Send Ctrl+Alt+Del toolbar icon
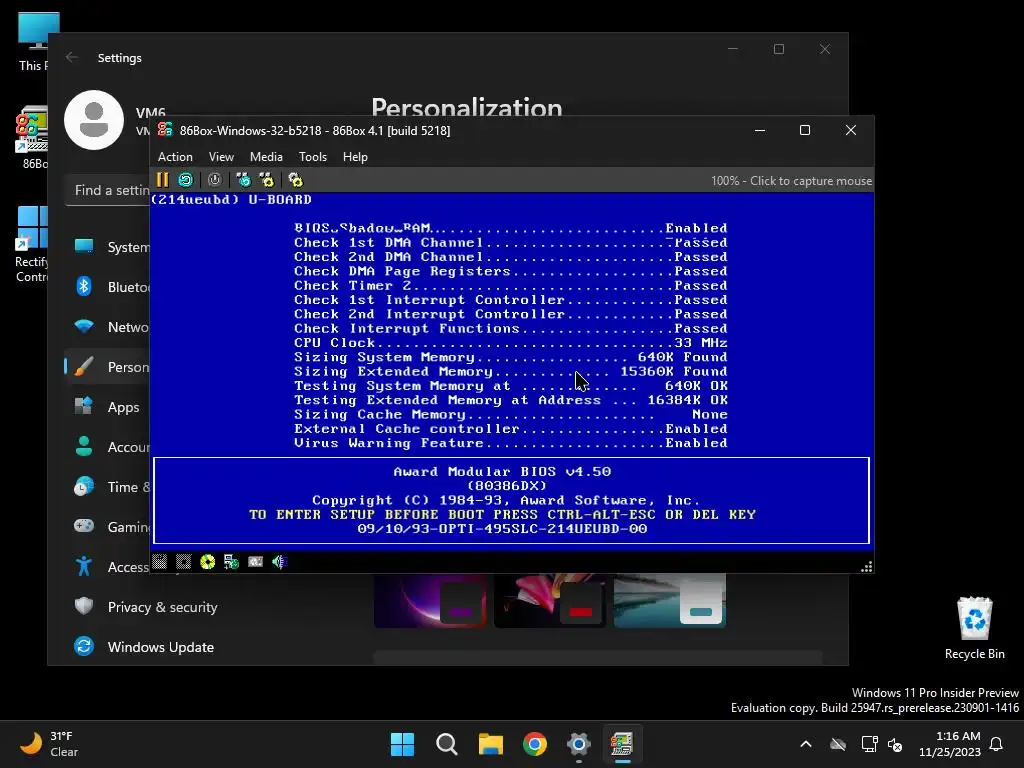Image resolution: width=1024 pixels, height=768 pixels. coord(244,180)
